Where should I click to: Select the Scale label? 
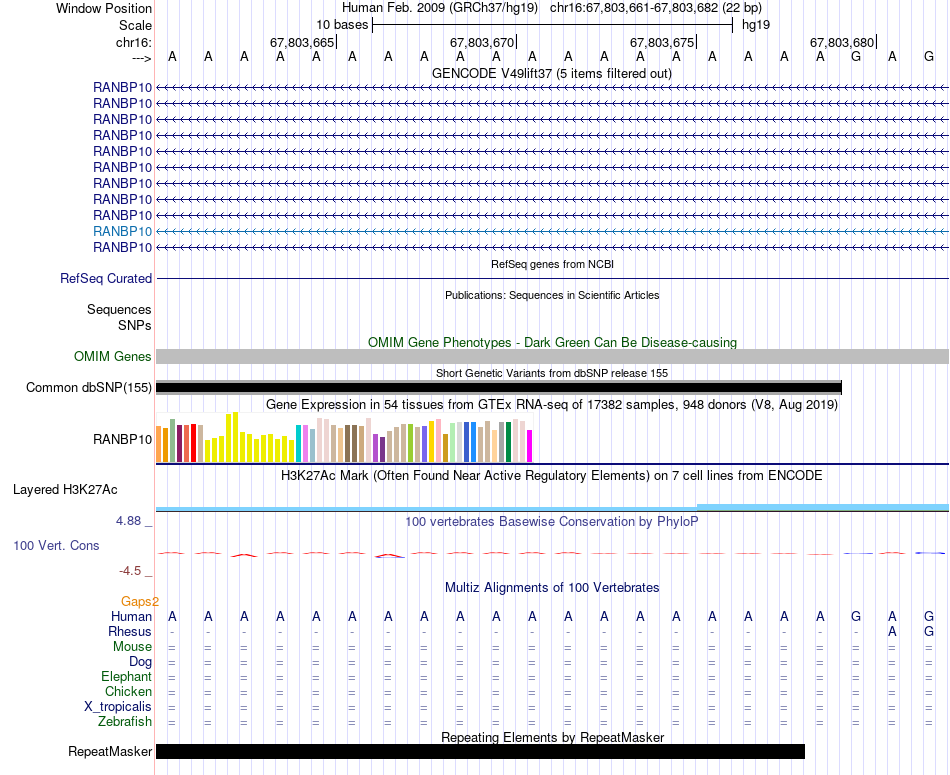click(135, 25)
